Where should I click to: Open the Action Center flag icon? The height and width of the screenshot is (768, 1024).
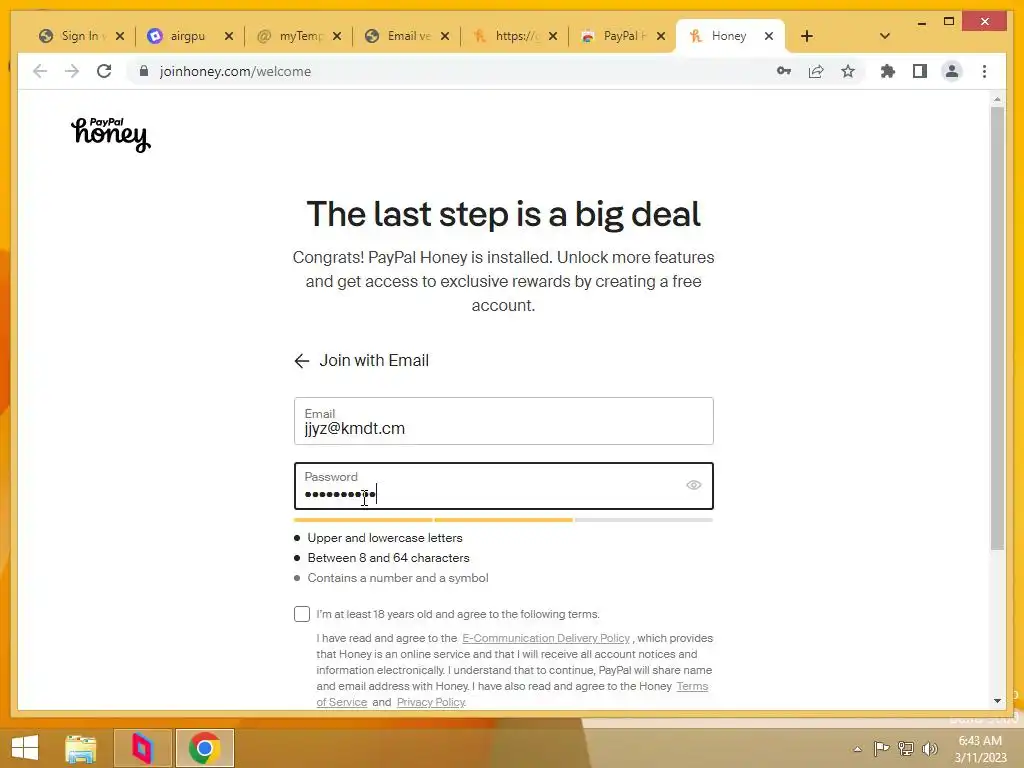(881, 748)
